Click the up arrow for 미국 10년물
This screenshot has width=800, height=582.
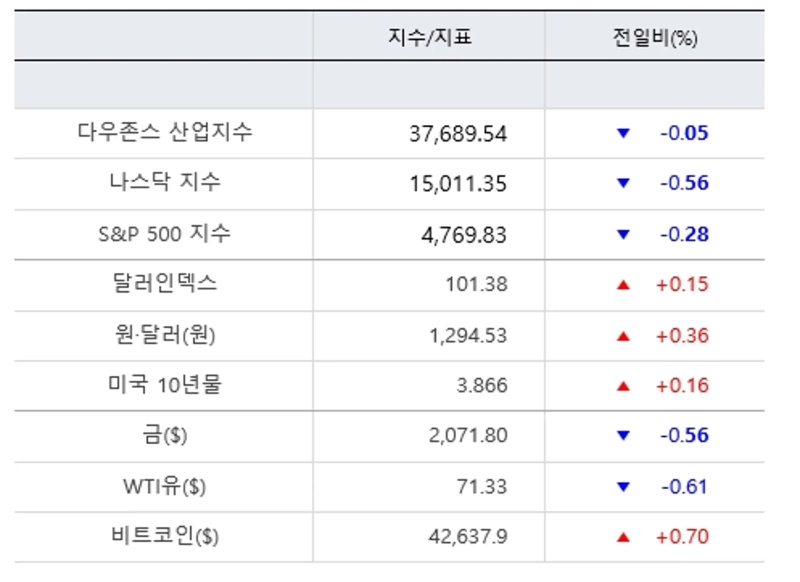point(624,386)
